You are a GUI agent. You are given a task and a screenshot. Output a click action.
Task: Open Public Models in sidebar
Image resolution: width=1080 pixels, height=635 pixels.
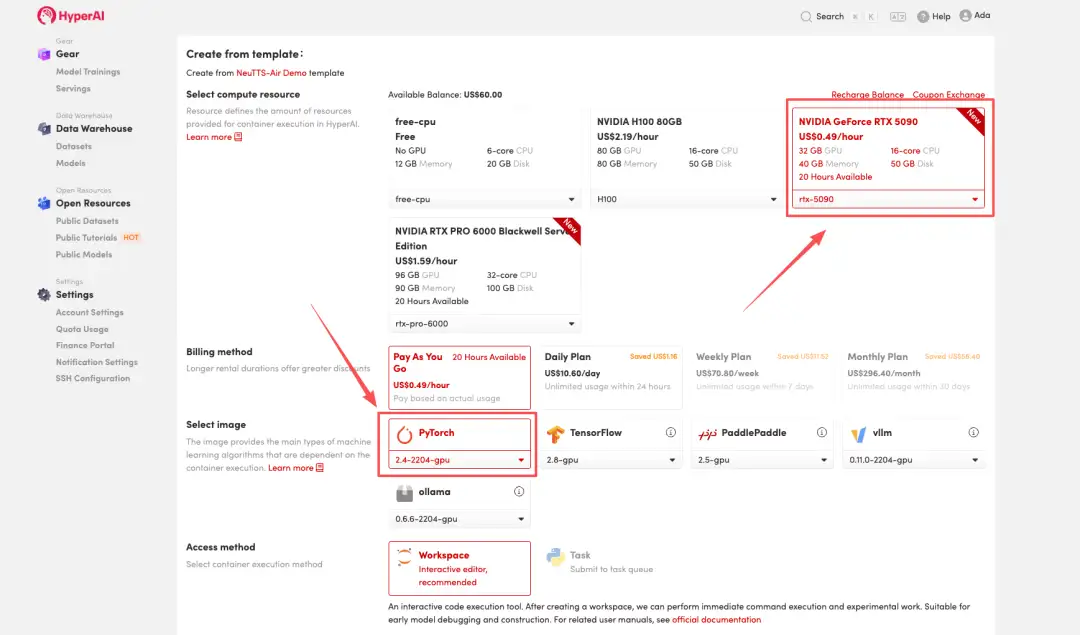[x=83, y=254]
